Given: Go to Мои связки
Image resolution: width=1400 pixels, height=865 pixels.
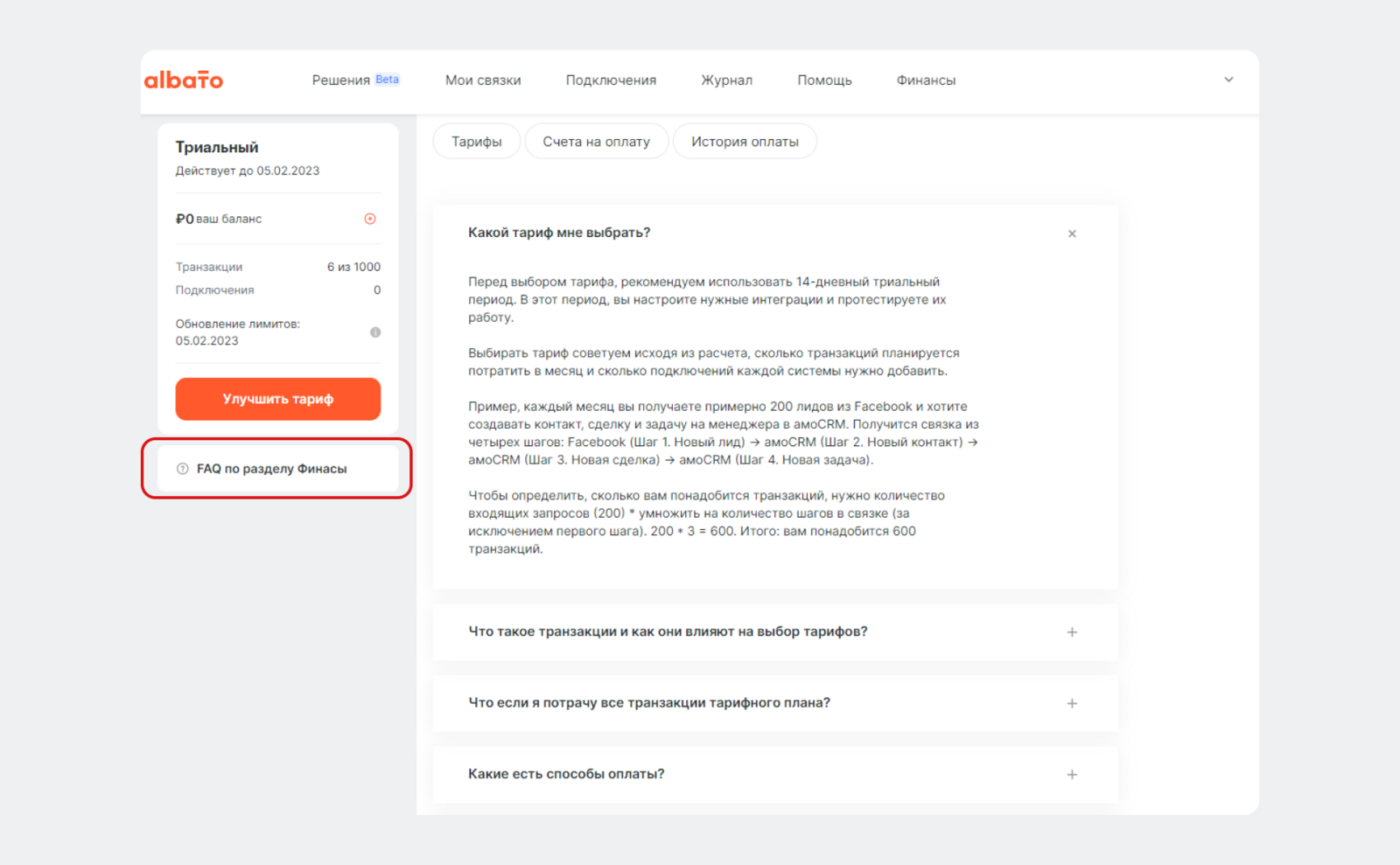Looking at the screenshot, I should click(483, 80).
